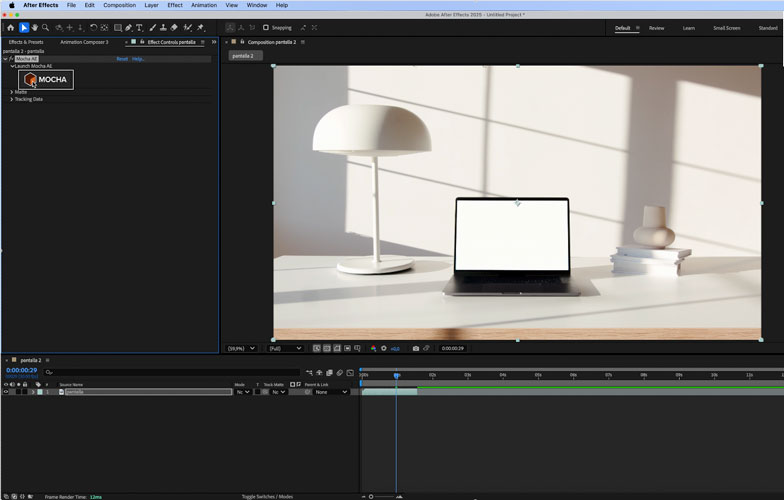Hide the pantalla layer with eye icon
Image resolution: width=784 pixels, height=500 pixels.
pyautogui.click(x=6, y=392)
